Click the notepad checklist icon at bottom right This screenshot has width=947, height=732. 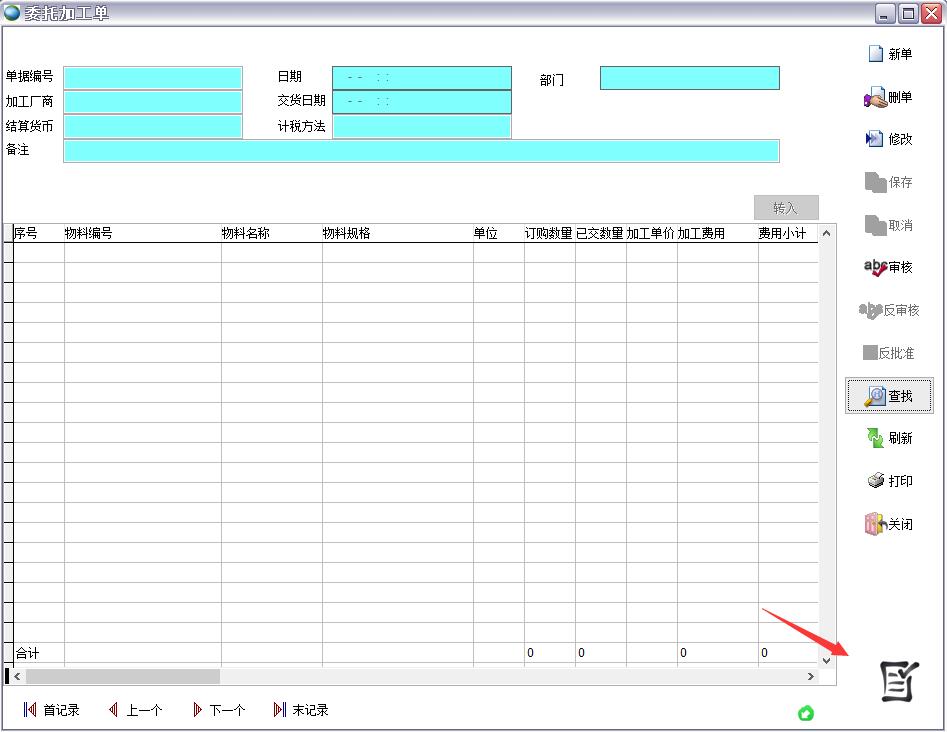pyautogui.click(x=897, y=680)
